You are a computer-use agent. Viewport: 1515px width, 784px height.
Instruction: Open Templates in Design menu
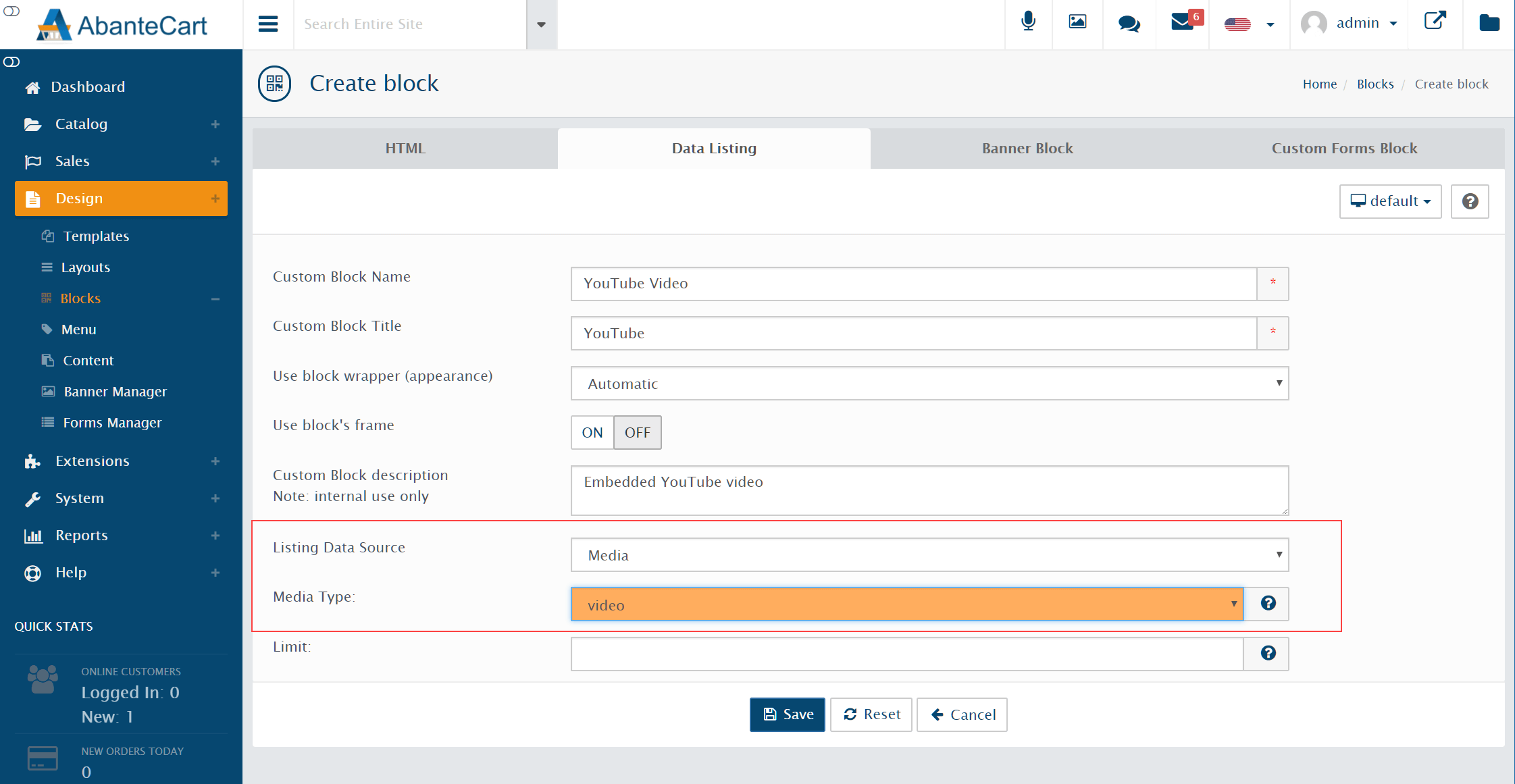[x=96, y=236]
